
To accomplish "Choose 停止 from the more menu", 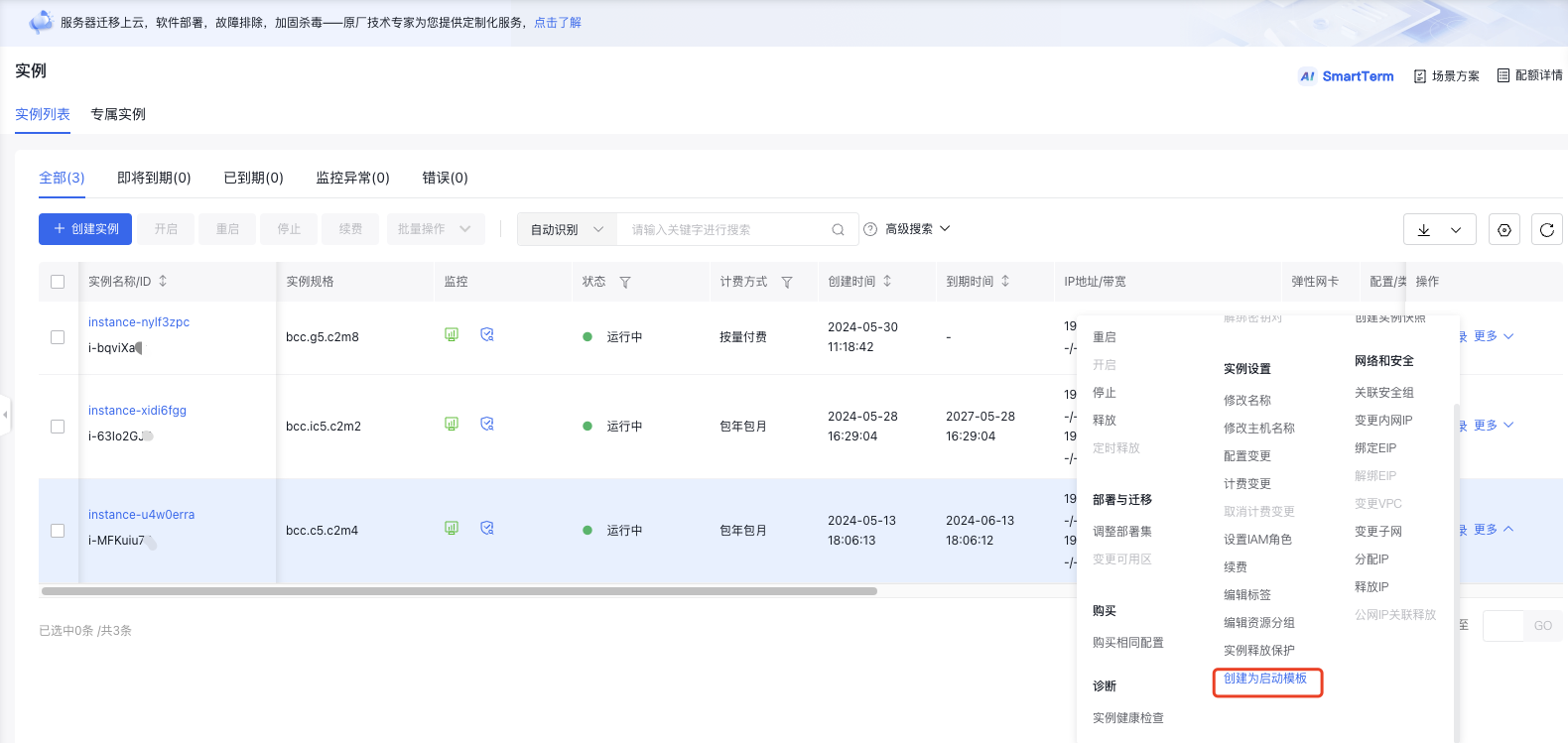I will (1105, 393).
